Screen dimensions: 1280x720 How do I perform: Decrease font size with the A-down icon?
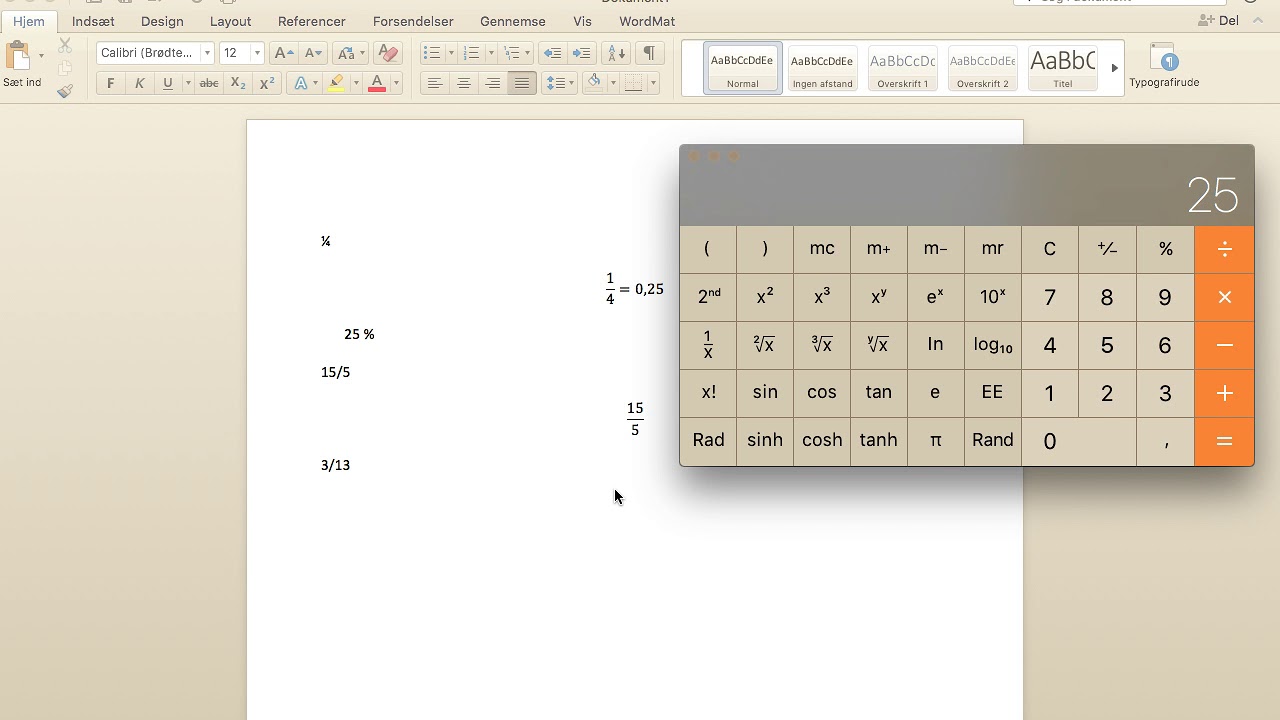point(313,53)
